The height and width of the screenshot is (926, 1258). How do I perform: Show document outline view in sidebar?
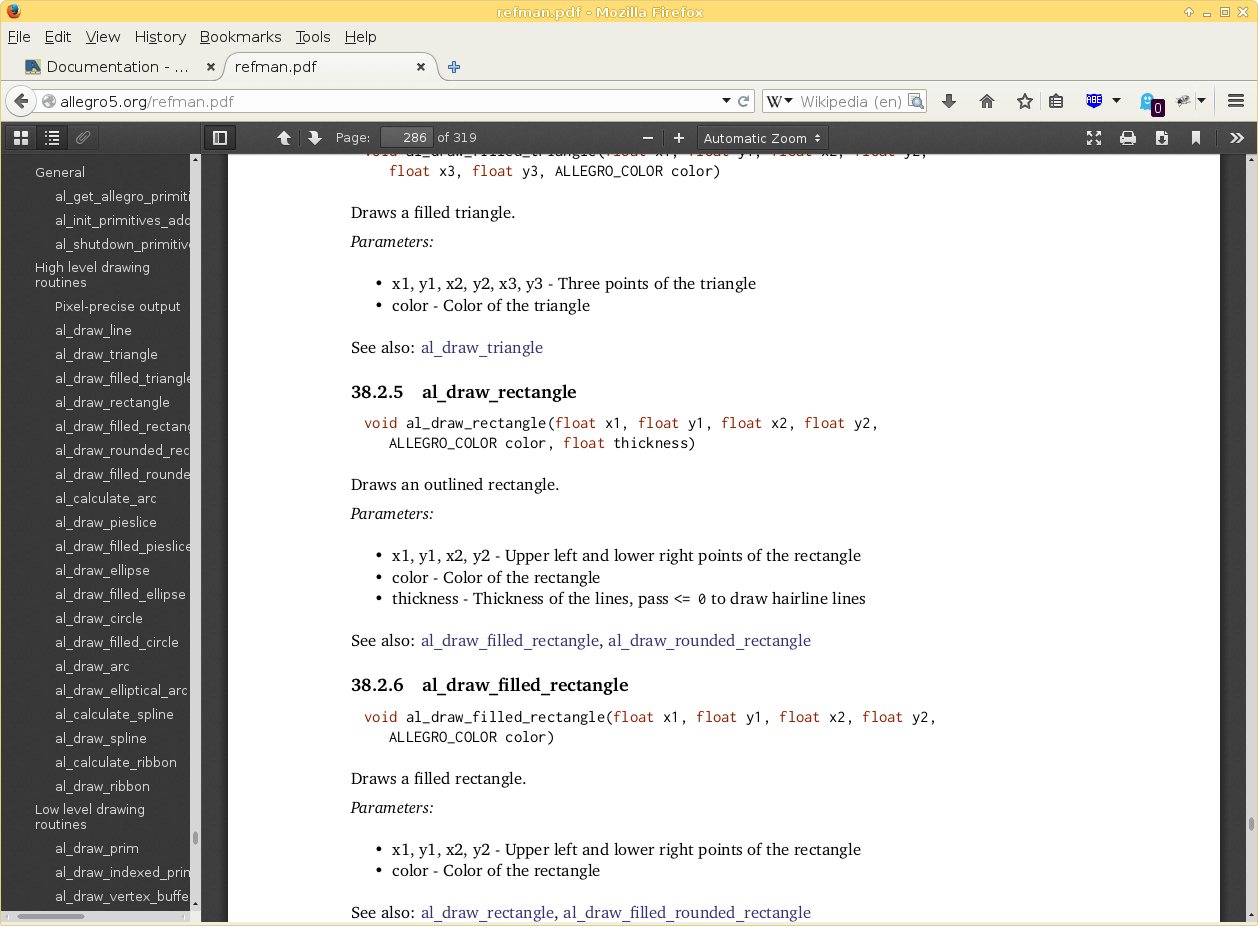pos(52,138)
